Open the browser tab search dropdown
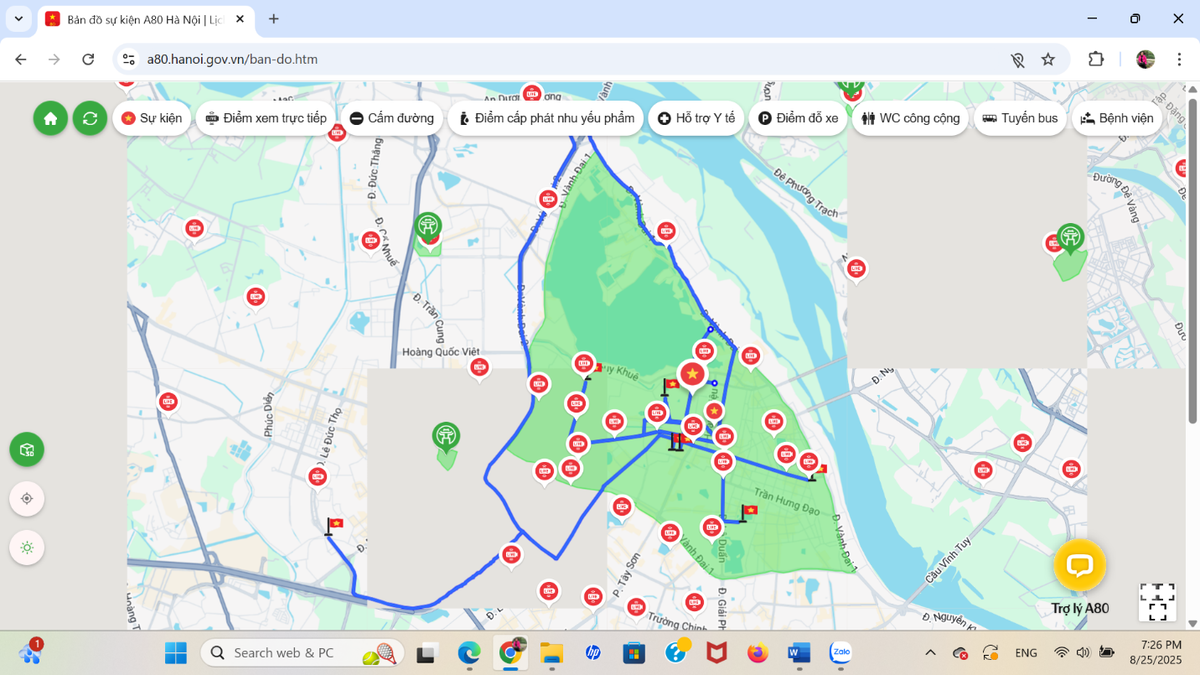 18,19
